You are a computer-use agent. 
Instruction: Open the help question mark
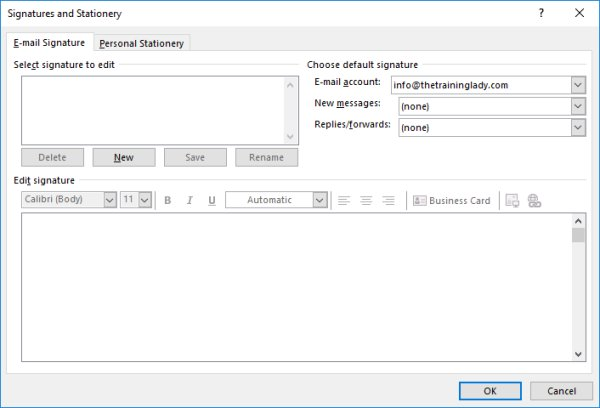[541, 13]
